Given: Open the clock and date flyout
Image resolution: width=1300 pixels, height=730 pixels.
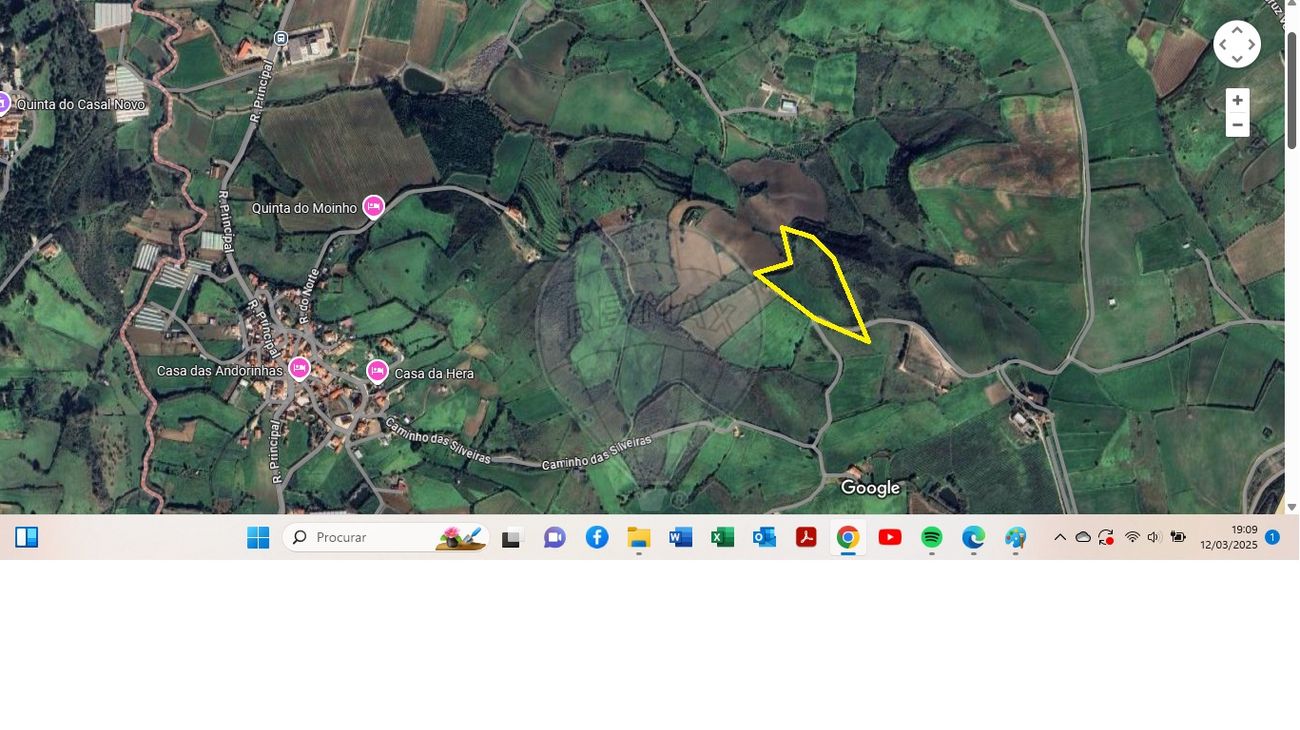Looking at the screenshot, I should pos(1229,538).
